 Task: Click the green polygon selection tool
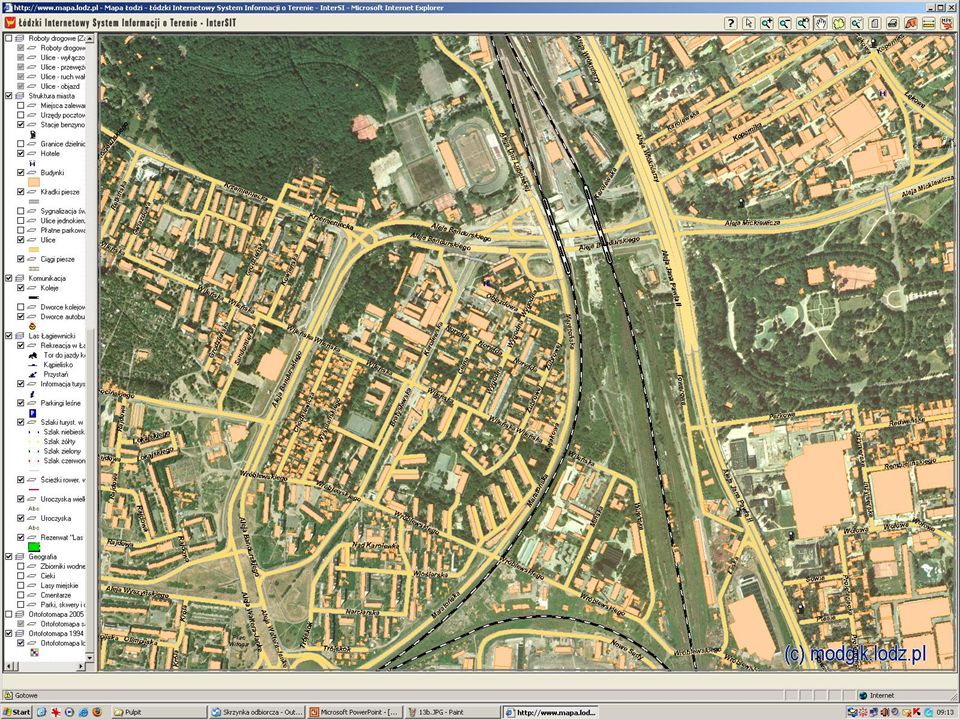pyautogui.click(x=839, y=23)
